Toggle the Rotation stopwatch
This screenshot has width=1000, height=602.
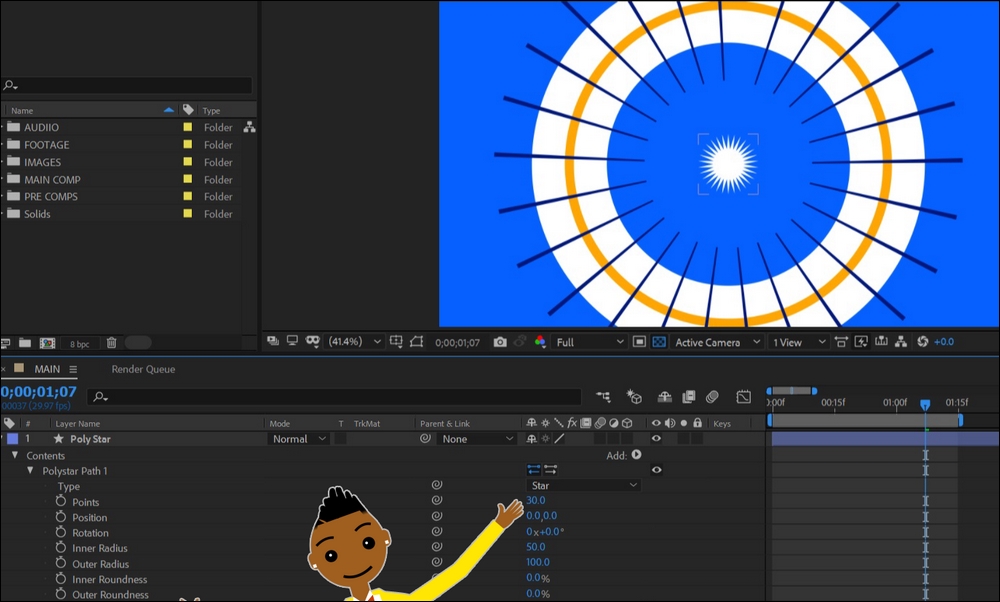pyautogui.click(x=61, y=532)
